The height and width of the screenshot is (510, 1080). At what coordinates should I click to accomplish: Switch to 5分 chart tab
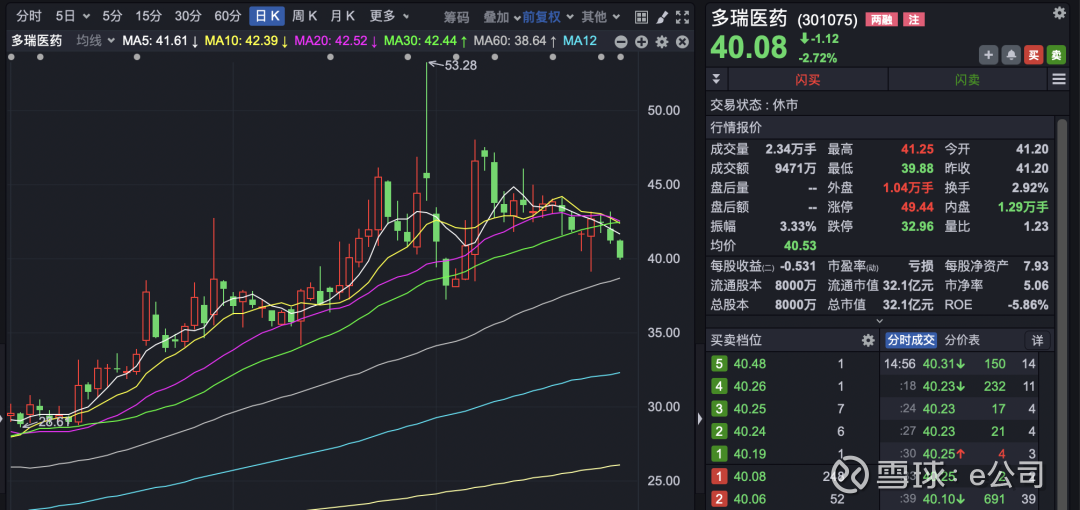[112, 16]
